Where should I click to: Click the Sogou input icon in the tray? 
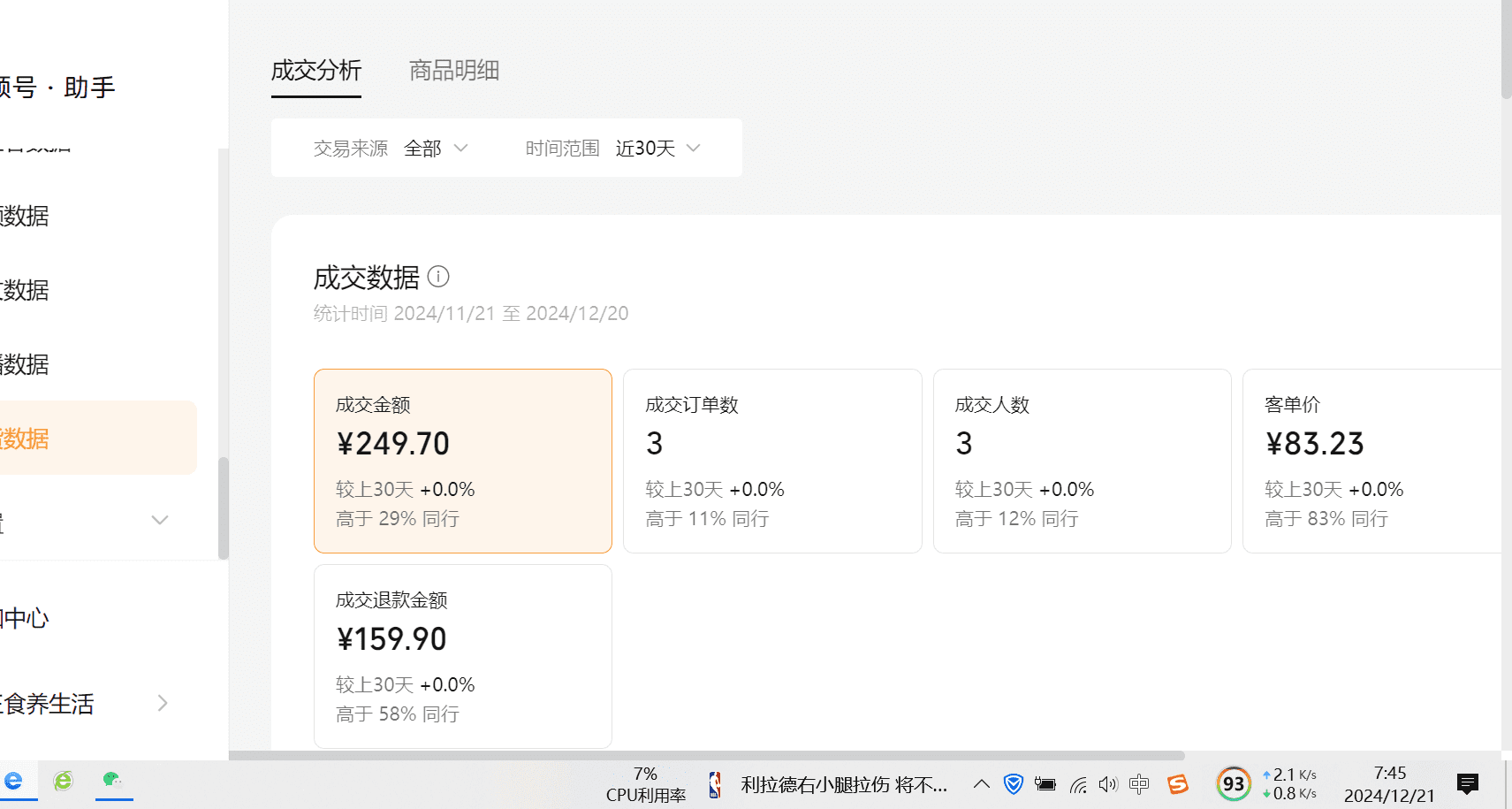(x=1177, y=783)
